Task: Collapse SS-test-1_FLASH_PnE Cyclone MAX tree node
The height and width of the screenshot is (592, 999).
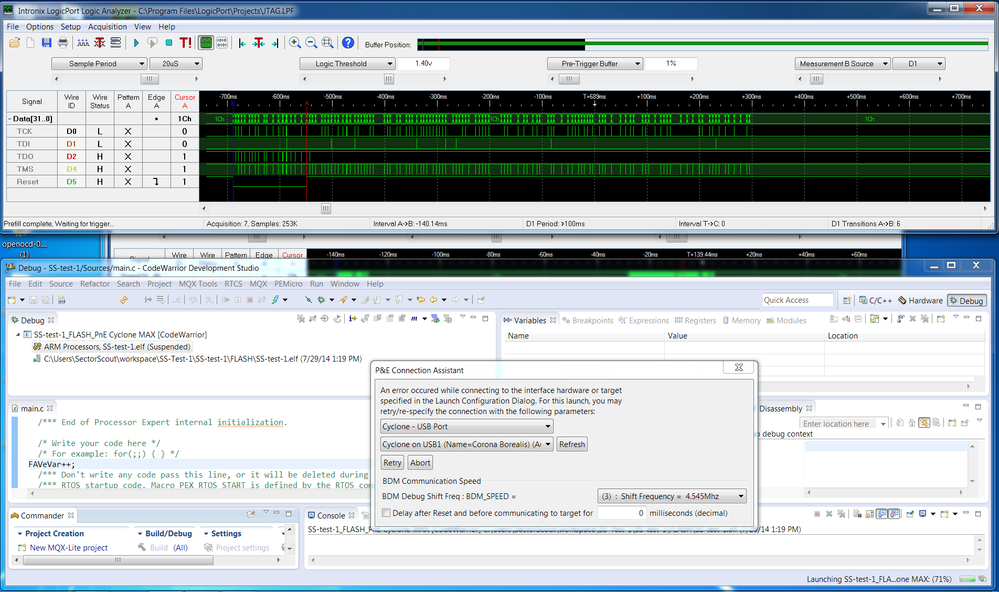Action: pos(18,335)
